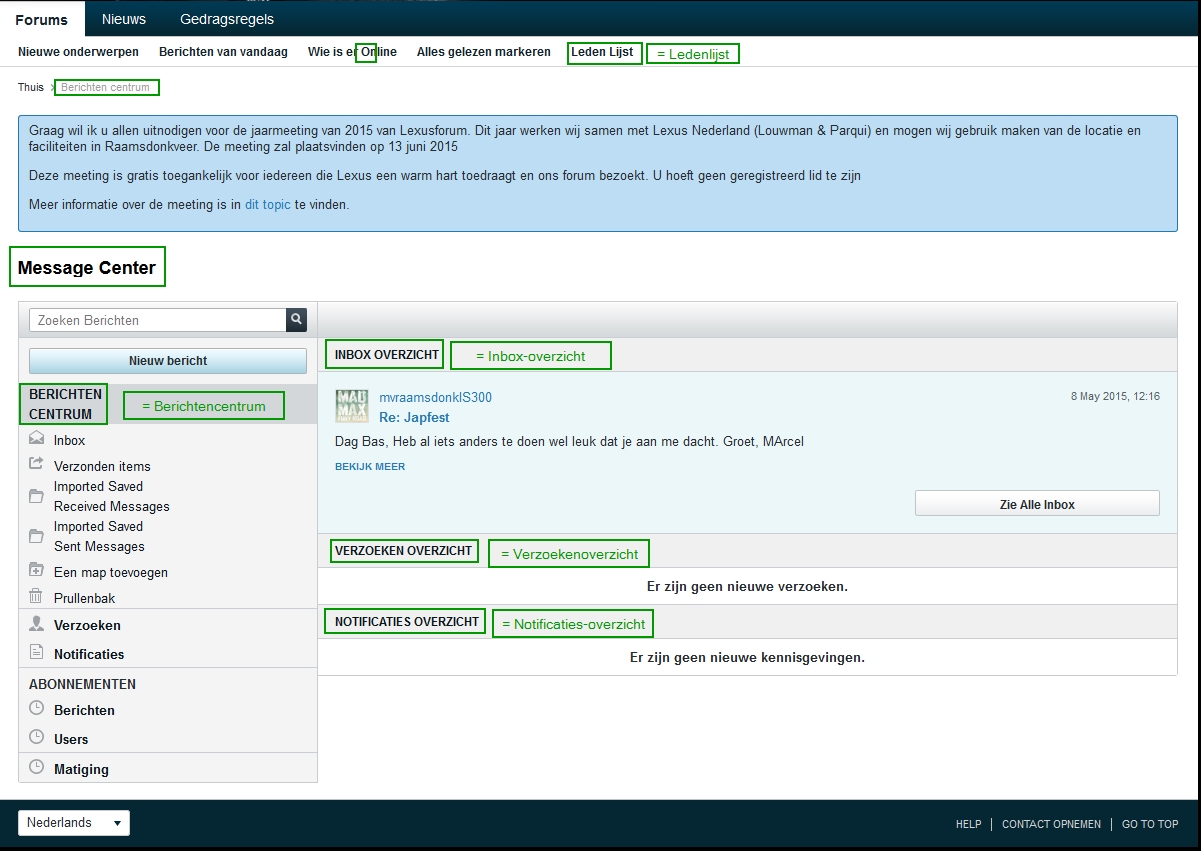Click the Prullenbak trash icon
Screen dimensions: 1201x851
point(37,597)
